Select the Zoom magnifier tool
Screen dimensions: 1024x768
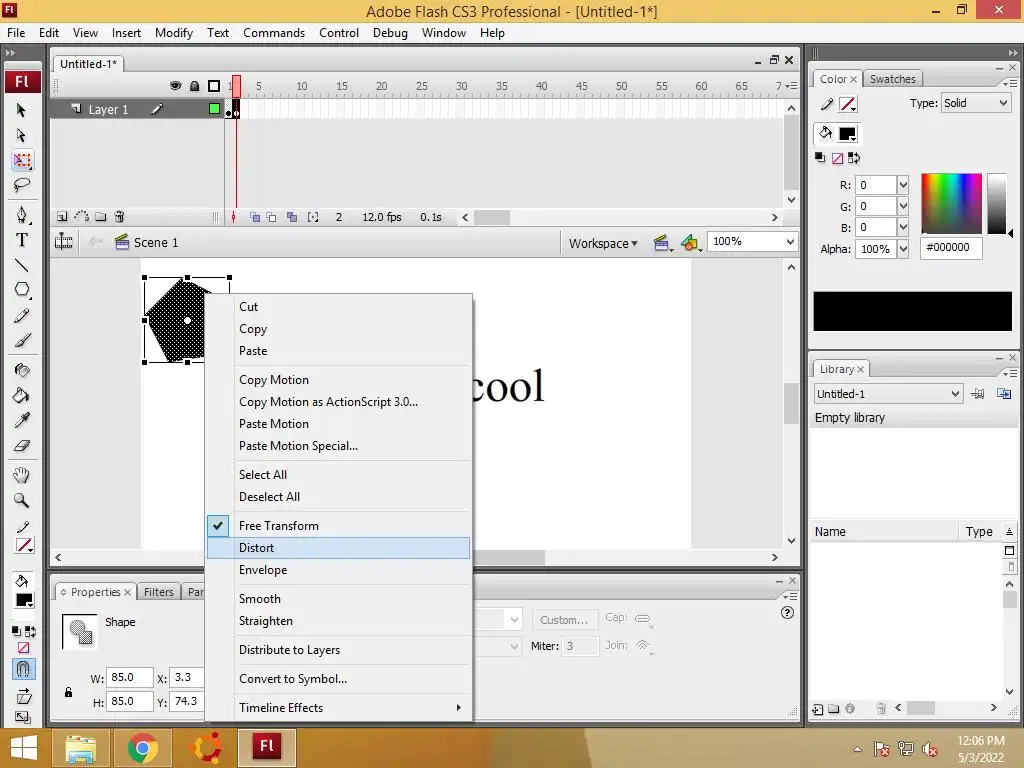click(22, 500)
